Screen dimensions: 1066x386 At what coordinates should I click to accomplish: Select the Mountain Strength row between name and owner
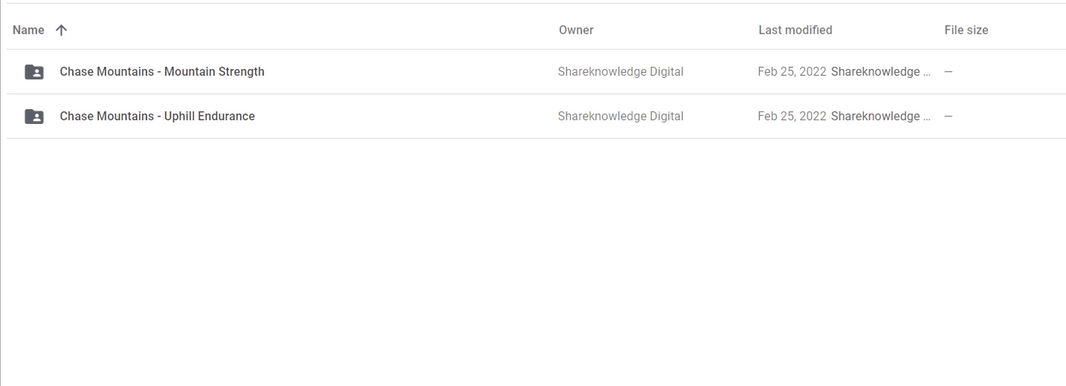pyautogui.click(x=408, y=71)
